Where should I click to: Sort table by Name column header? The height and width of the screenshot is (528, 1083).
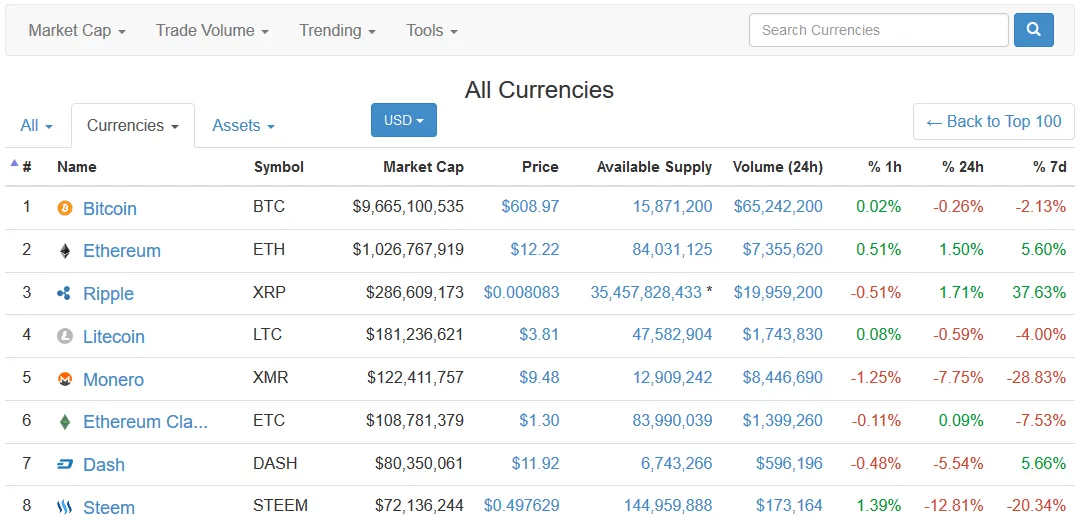(x=77, y=167)
